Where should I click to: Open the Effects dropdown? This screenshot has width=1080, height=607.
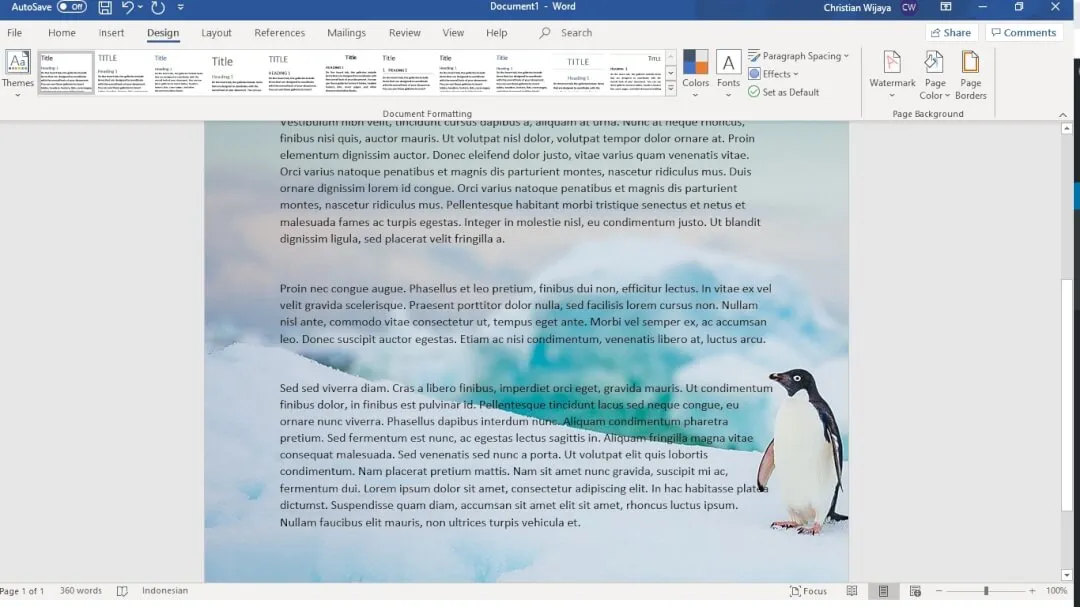(773, 74)
